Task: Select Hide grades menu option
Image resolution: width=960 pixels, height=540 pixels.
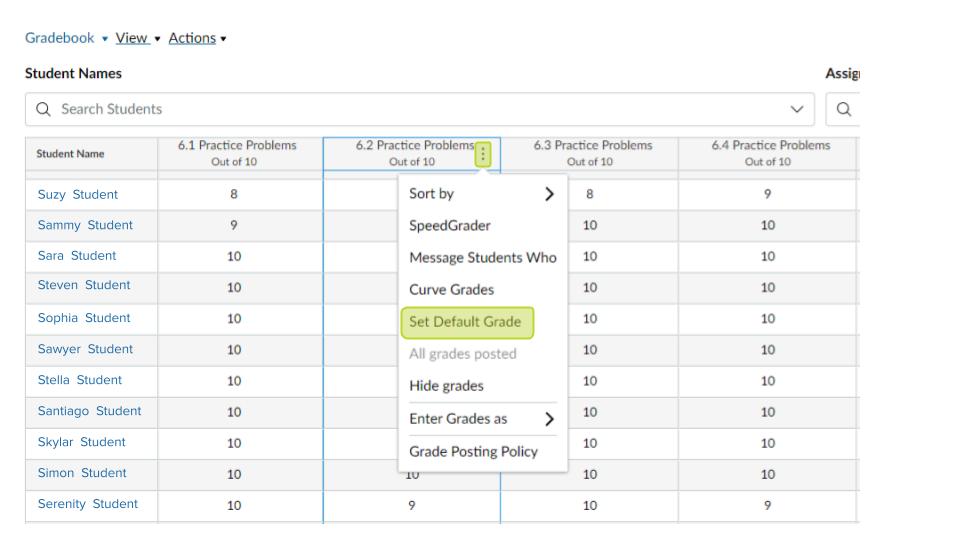Action: [x=446, y=386]
